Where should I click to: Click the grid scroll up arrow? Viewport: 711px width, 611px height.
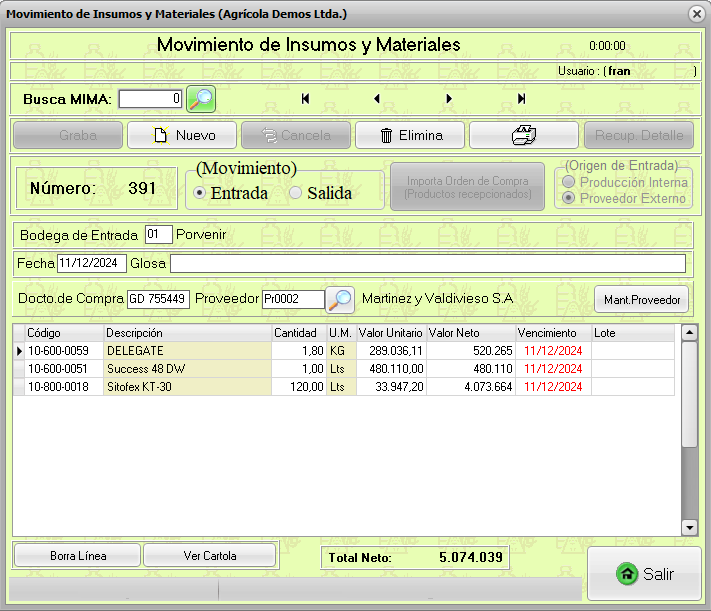pyautogui.click(x=689, y=333)
